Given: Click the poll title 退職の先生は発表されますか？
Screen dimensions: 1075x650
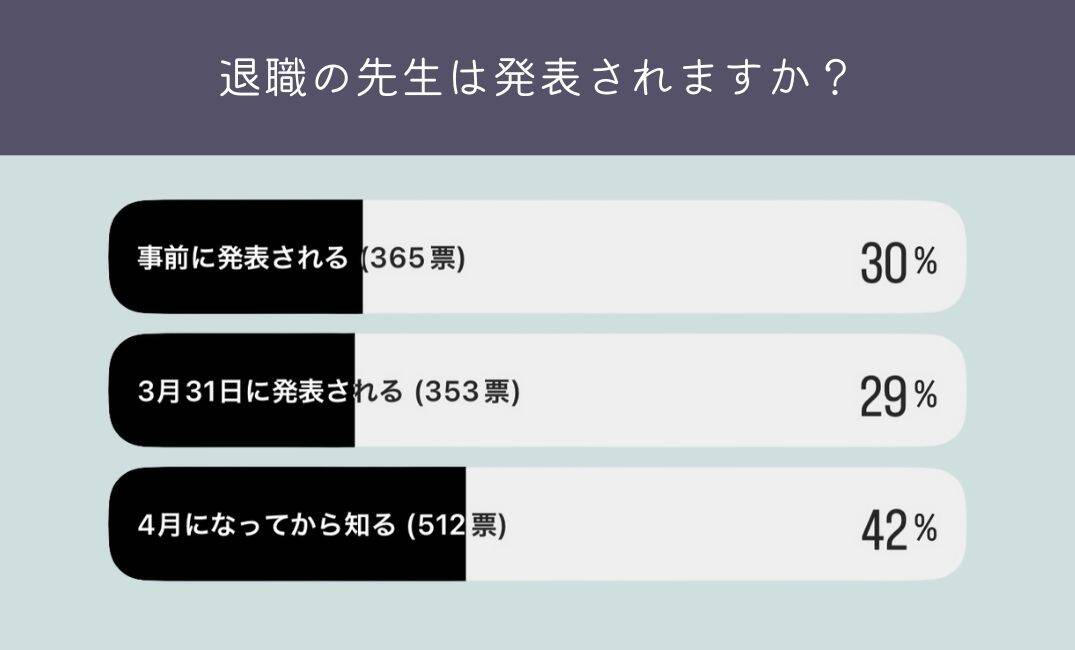Looking at the screenshot, I should pyautogui.click(x=536, y=77).
